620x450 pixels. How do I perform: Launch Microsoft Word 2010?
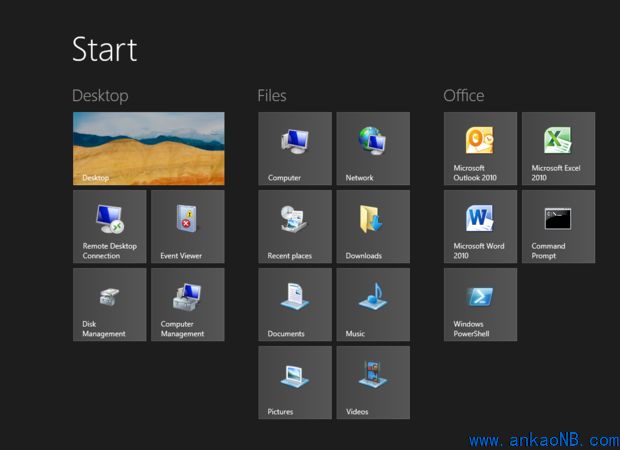(480, 226)
